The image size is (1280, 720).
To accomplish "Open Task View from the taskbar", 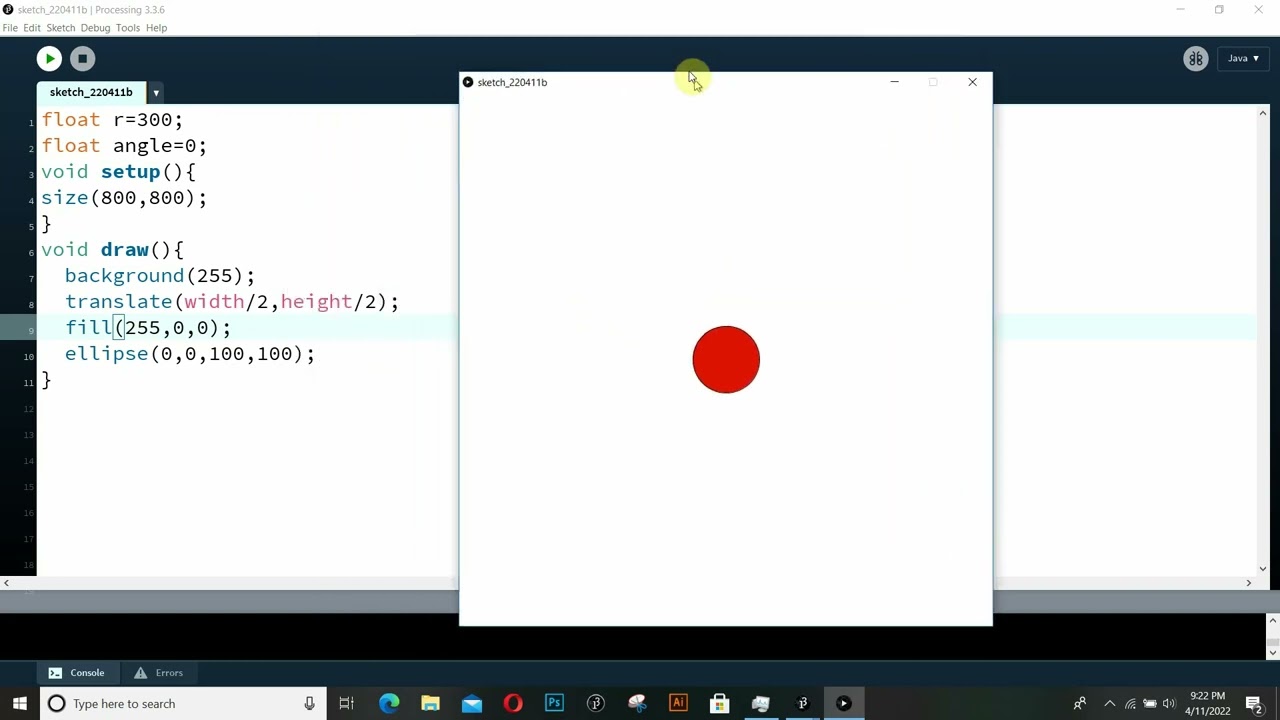I will tap(346, 703).
